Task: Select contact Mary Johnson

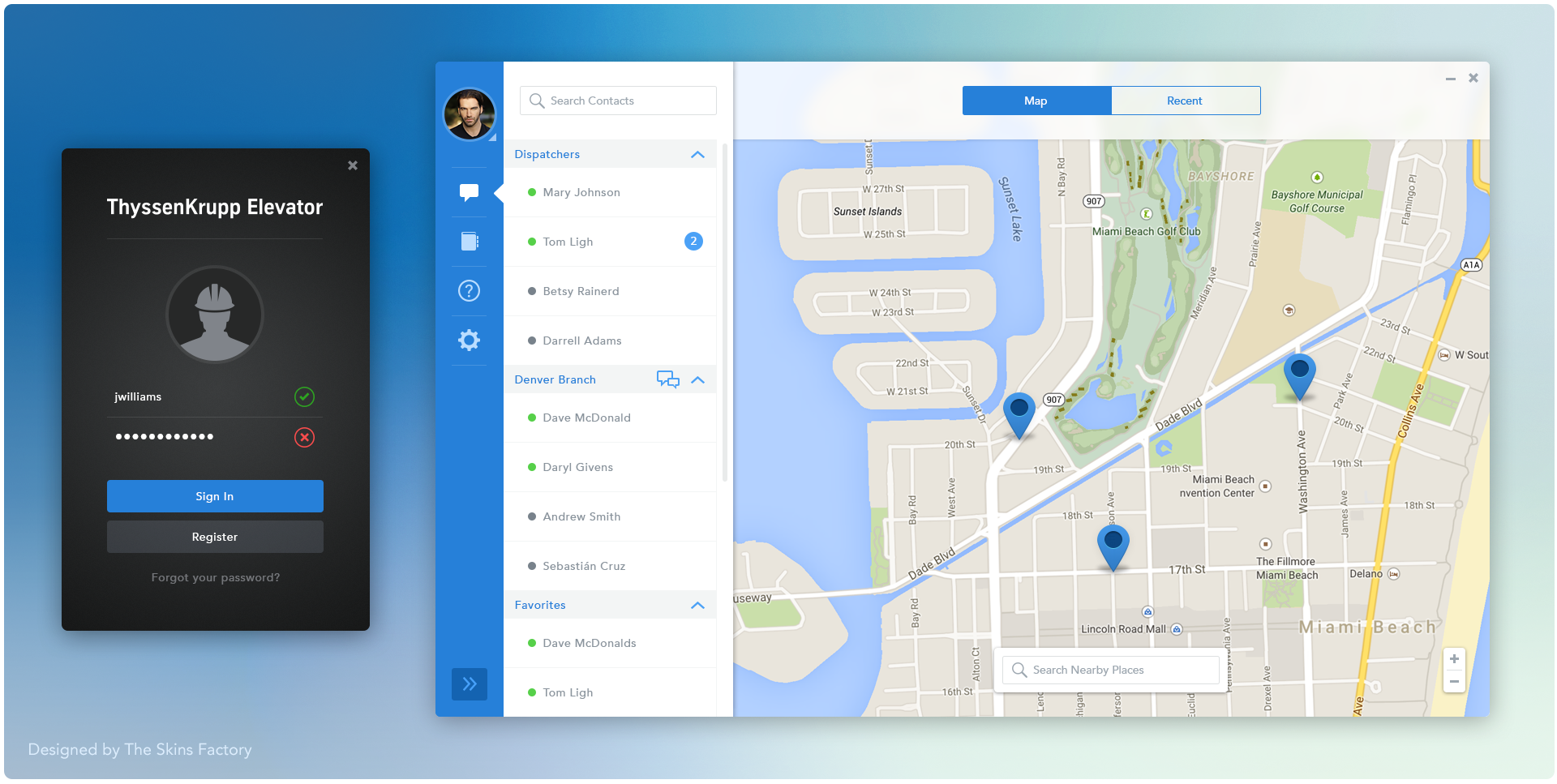Action: 610,192
